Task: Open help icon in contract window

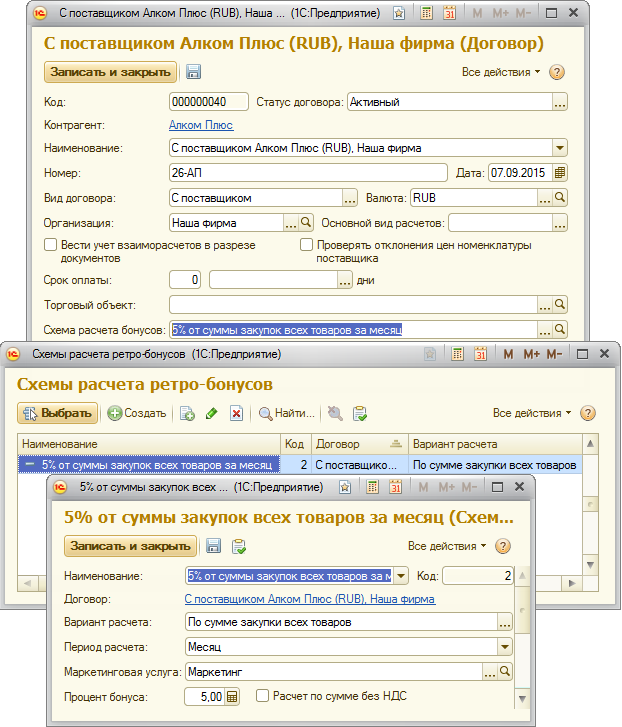Action: click(557, 72)
